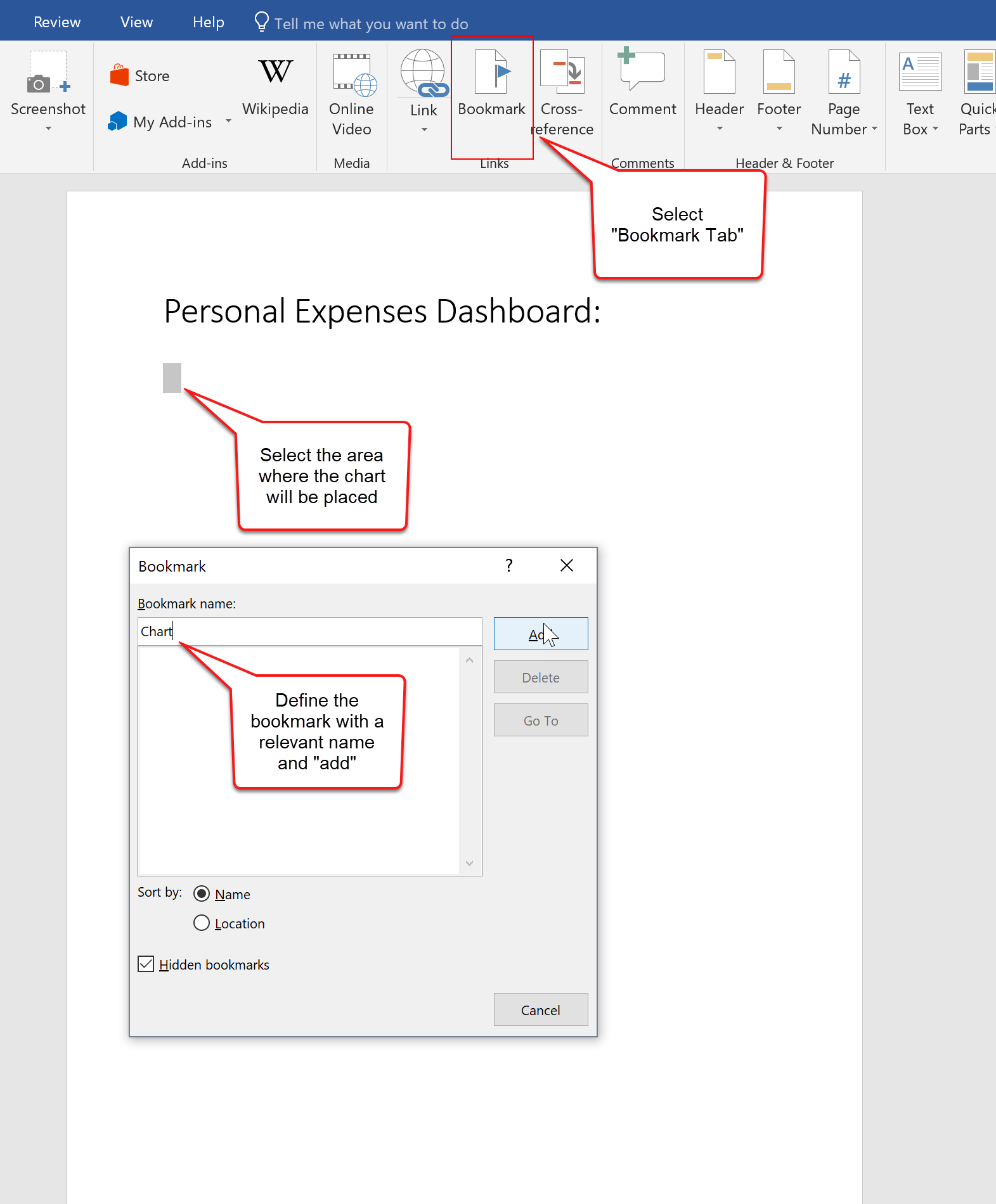Open the Store add-ins icon

pos(119,75)
